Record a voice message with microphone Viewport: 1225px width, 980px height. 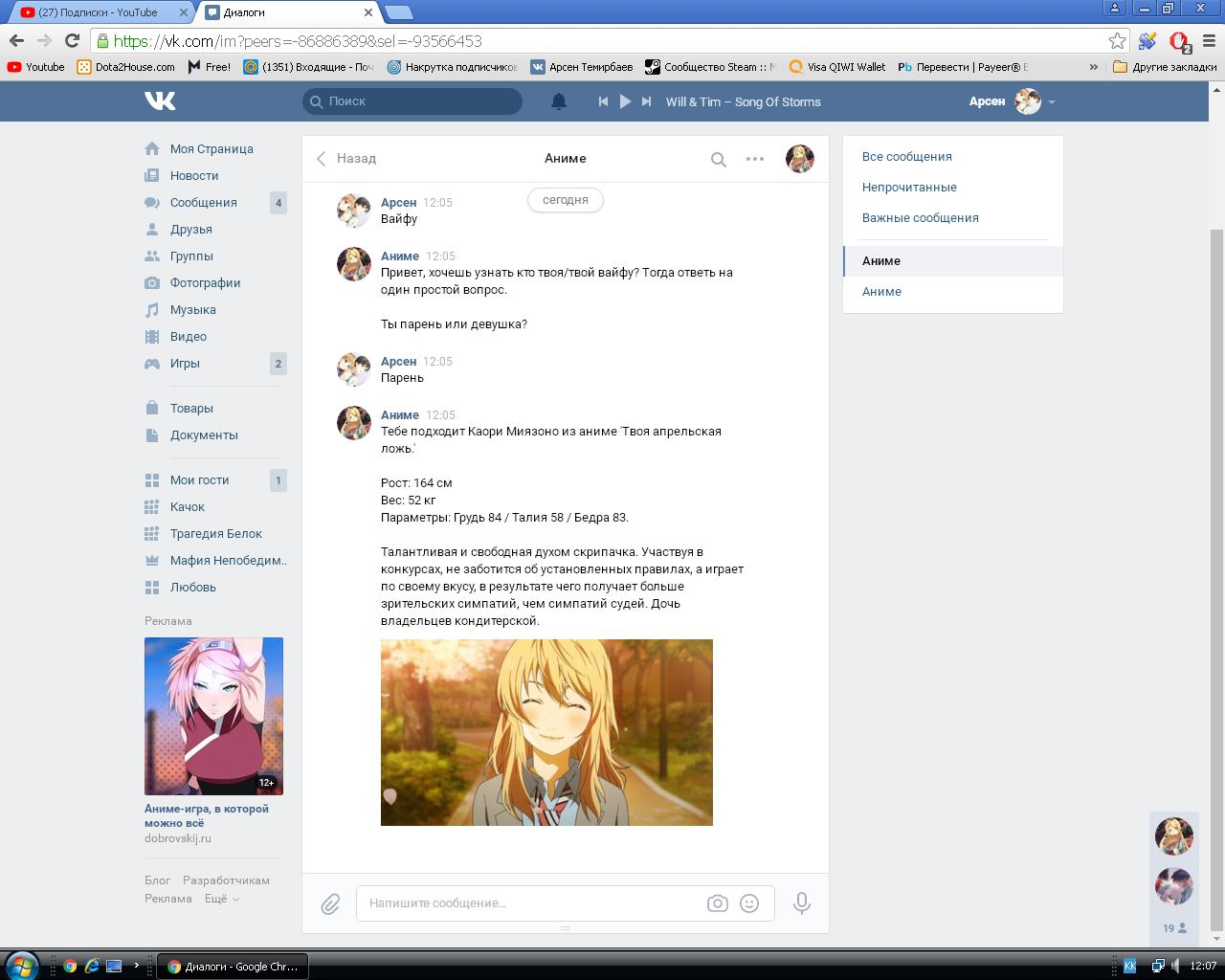802,902
